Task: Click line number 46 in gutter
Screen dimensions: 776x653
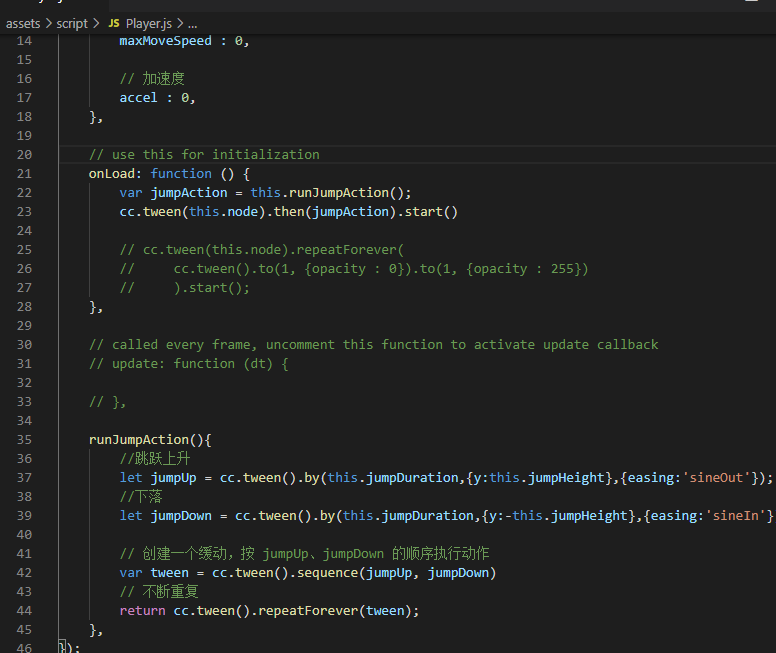Action: click(24, 648)
